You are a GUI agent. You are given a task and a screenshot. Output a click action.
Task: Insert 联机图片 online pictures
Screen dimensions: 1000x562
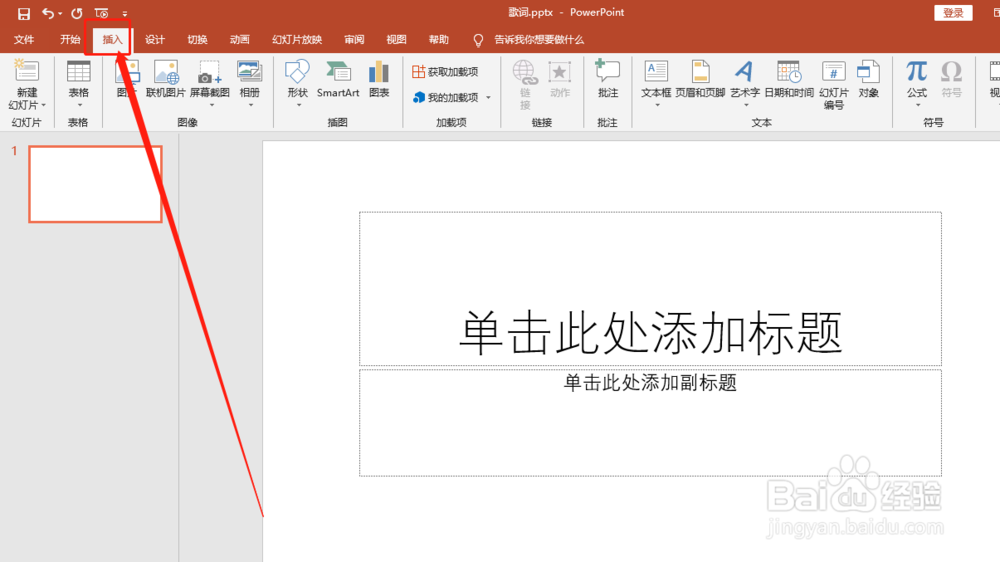166,79
